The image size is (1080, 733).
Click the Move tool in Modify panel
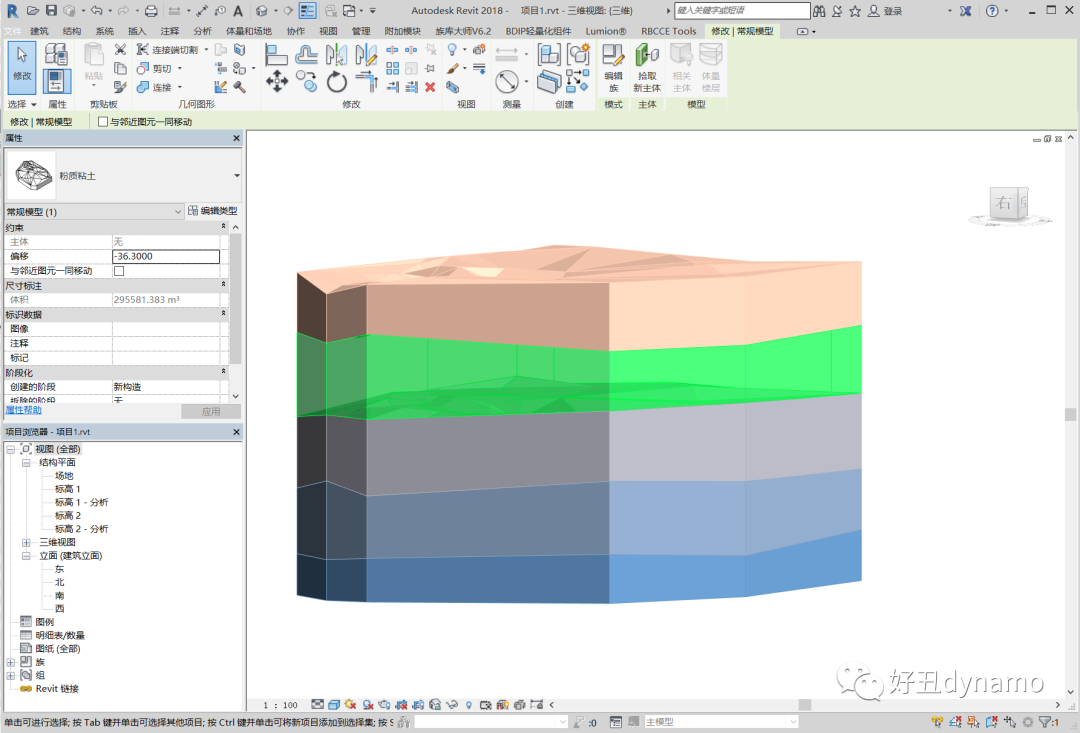[x=277, y=80]
